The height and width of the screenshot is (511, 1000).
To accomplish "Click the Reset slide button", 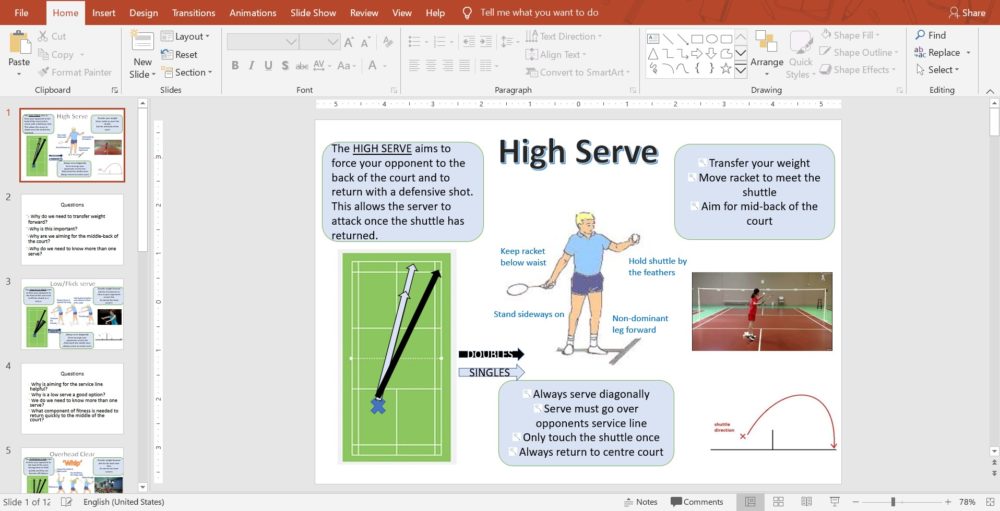I will tap(180, 54).
